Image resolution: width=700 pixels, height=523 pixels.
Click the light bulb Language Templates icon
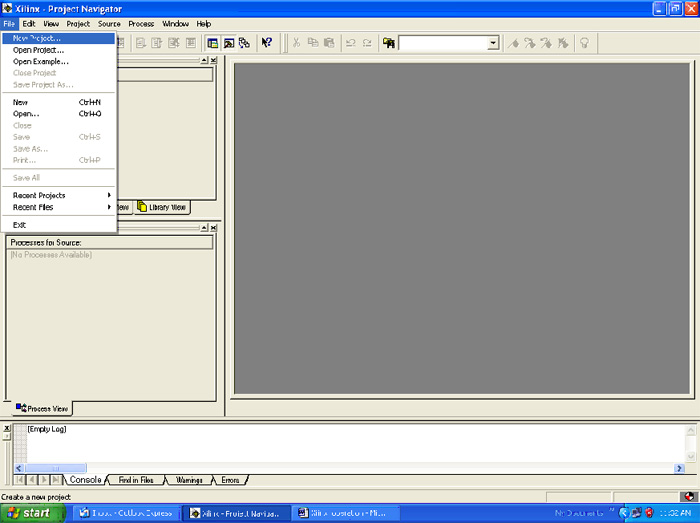pos(584,43)
